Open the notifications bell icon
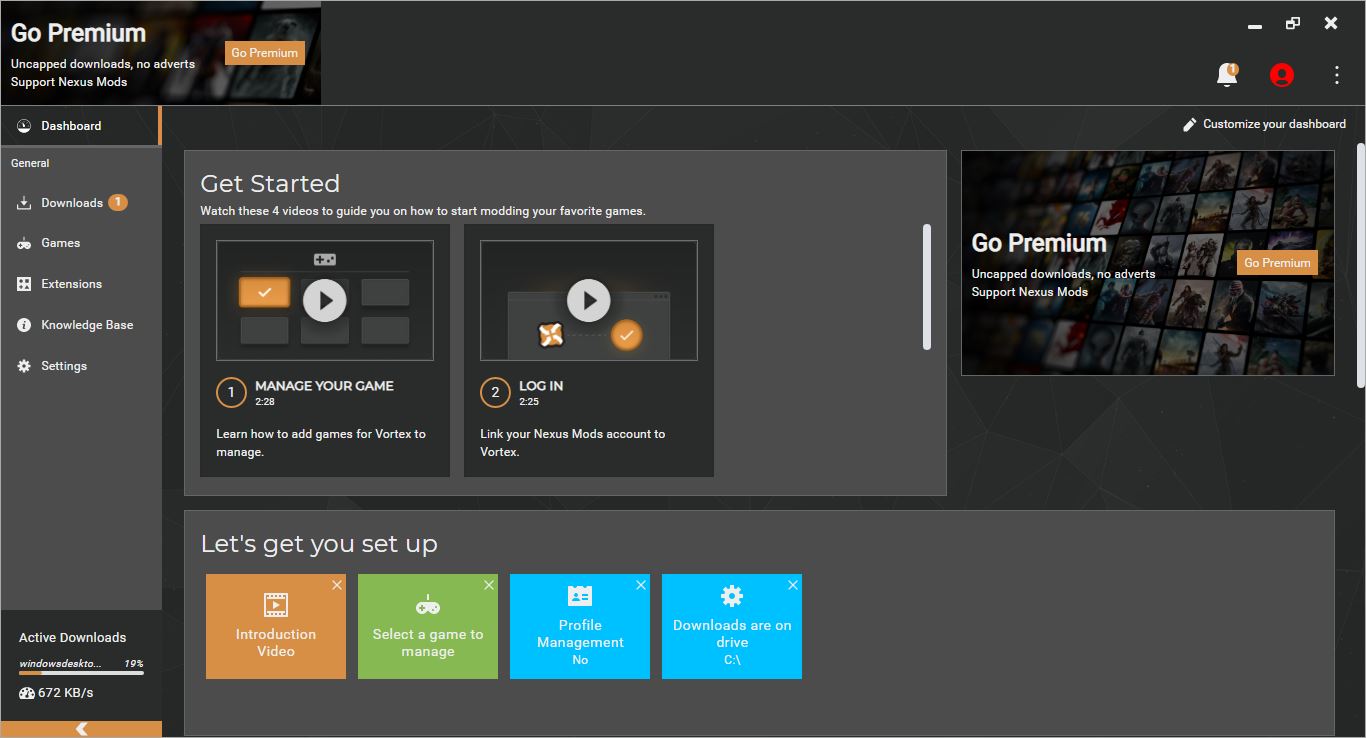This screenshot has width=1366, height=738. [1227, 75]
